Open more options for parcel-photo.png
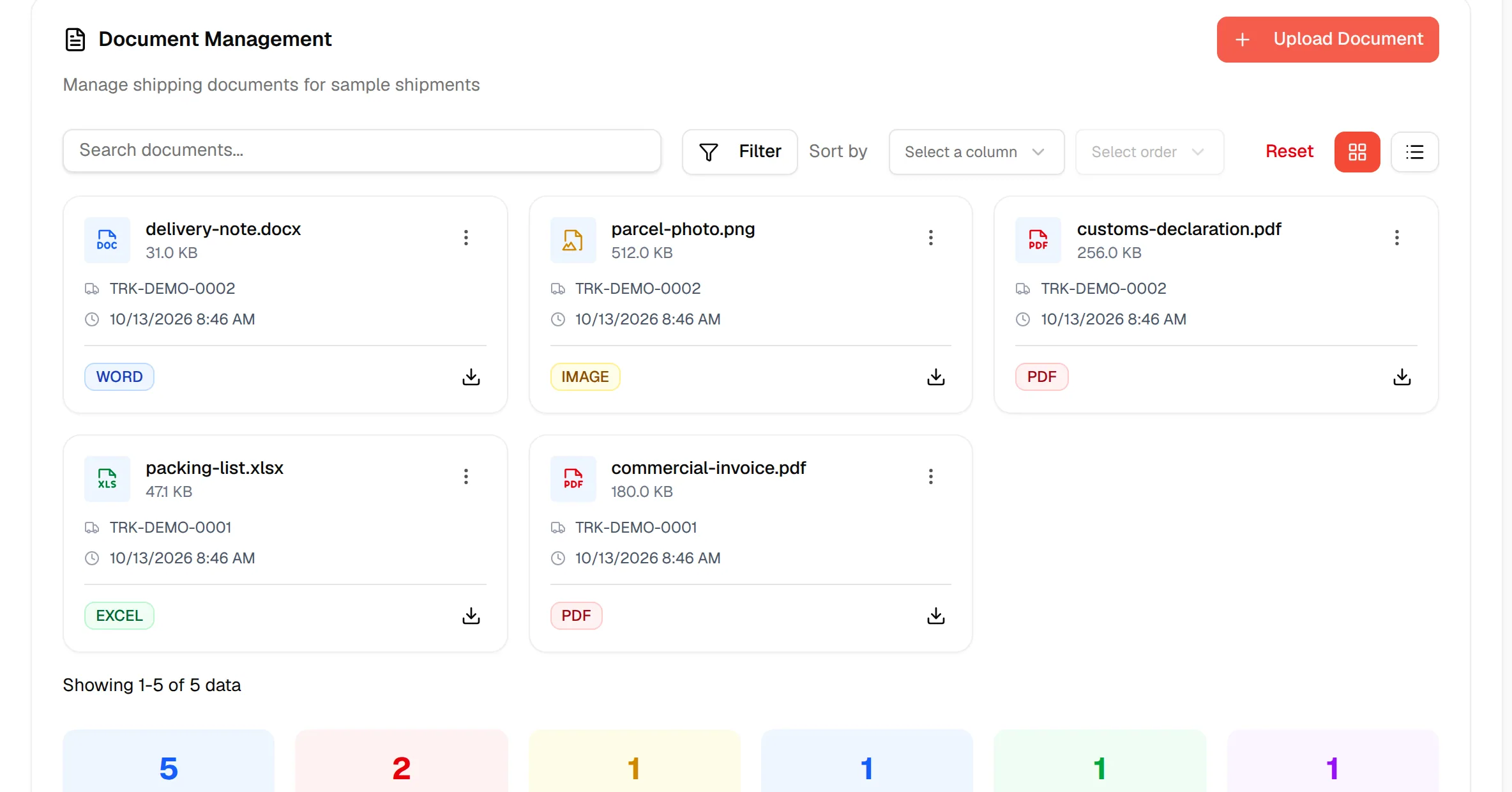1512x792 pixels. pyautogui.click(x=931, y=238)
